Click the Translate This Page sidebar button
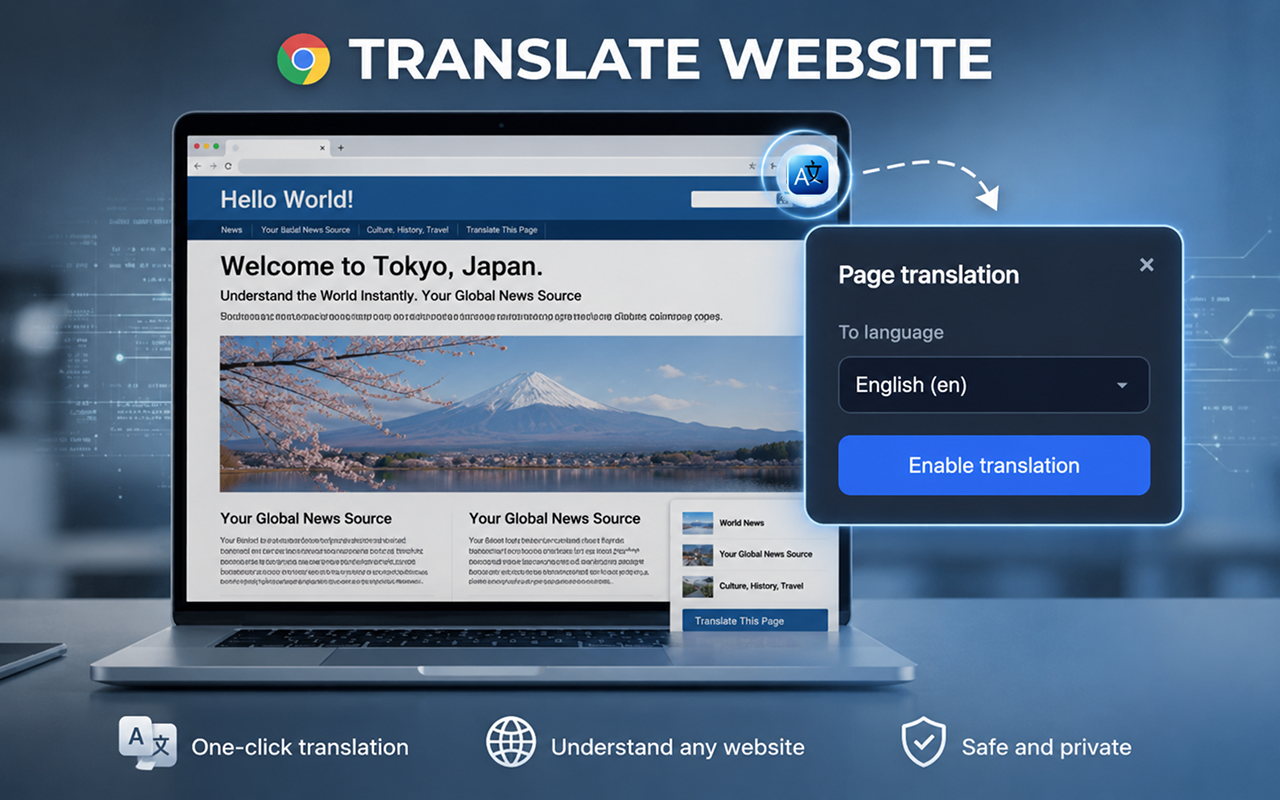The image size is (1280, 800). click(754, 621)
